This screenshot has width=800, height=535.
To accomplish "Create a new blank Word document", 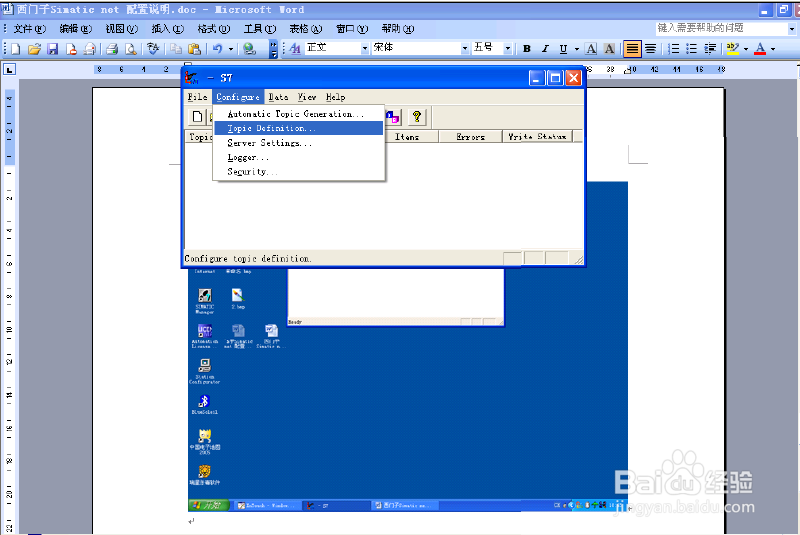I will click(16, 49).
